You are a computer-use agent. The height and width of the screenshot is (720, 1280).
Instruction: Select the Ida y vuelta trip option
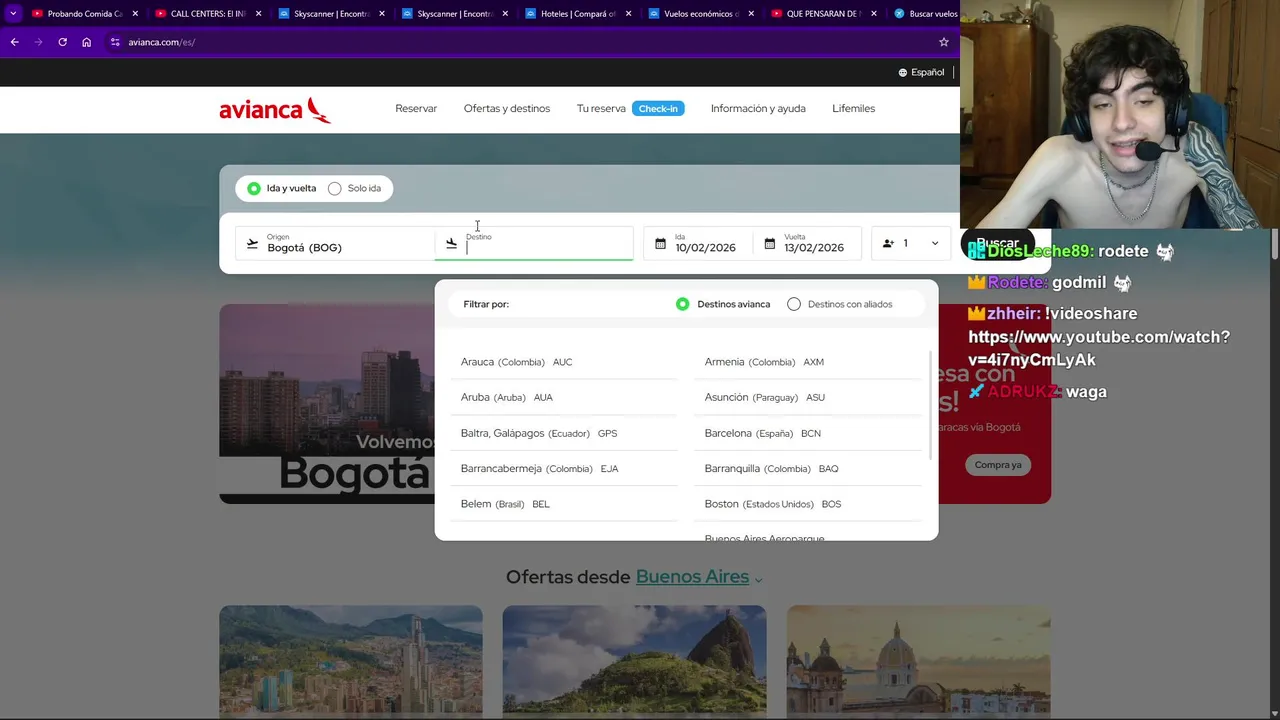point(281,188)
